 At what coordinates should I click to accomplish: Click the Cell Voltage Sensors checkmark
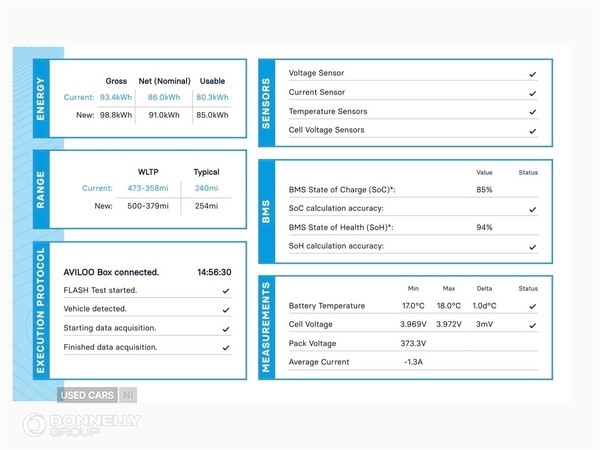(x=532, y=130)
